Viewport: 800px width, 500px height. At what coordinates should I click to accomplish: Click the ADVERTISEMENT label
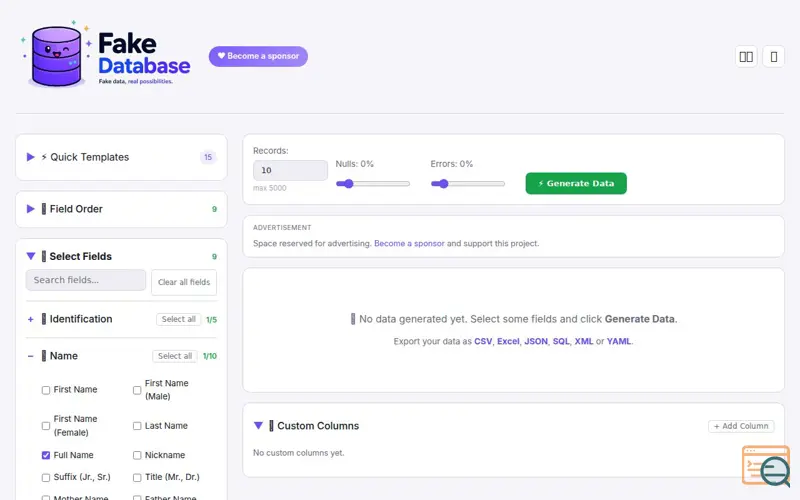pyautogui.click(x=282, y=228)
